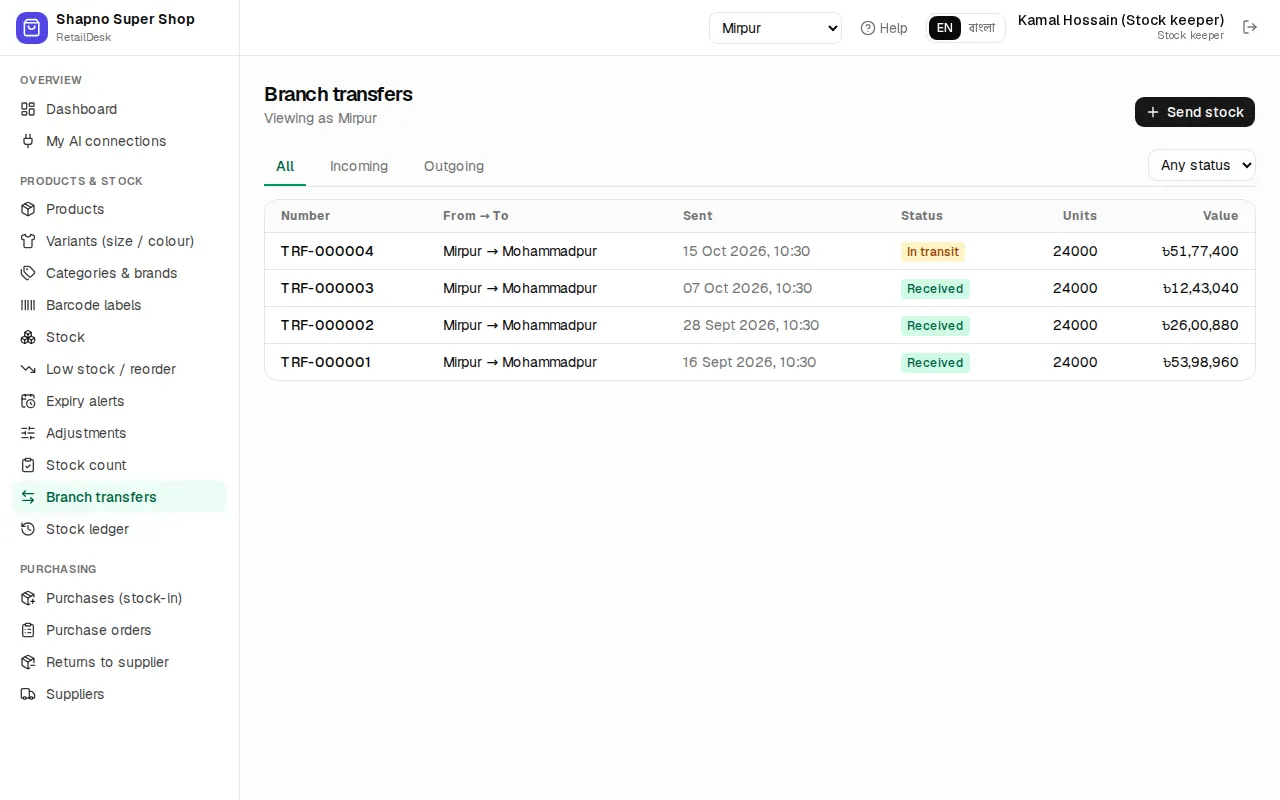The image size is (1280, 800).
Task: Click the truck icon for Suppliers
Action: click(28, 694)
